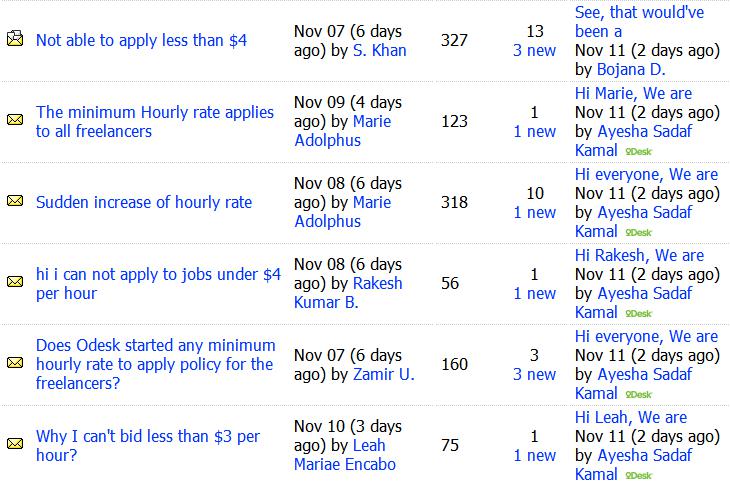Viewport: 730px width, 485px height.
Task: Open last post 'Hi Rakesh, We are'
Action: tap(639, 255)
